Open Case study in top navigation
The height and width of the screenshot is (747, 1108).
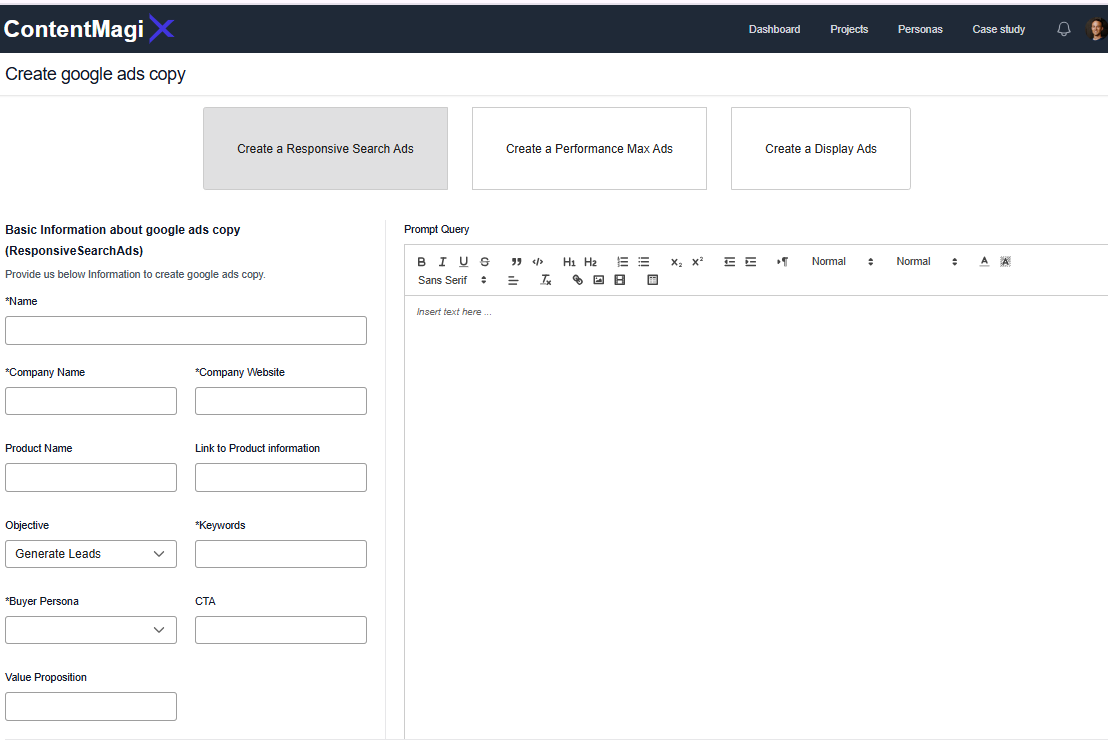coord(998,29)
